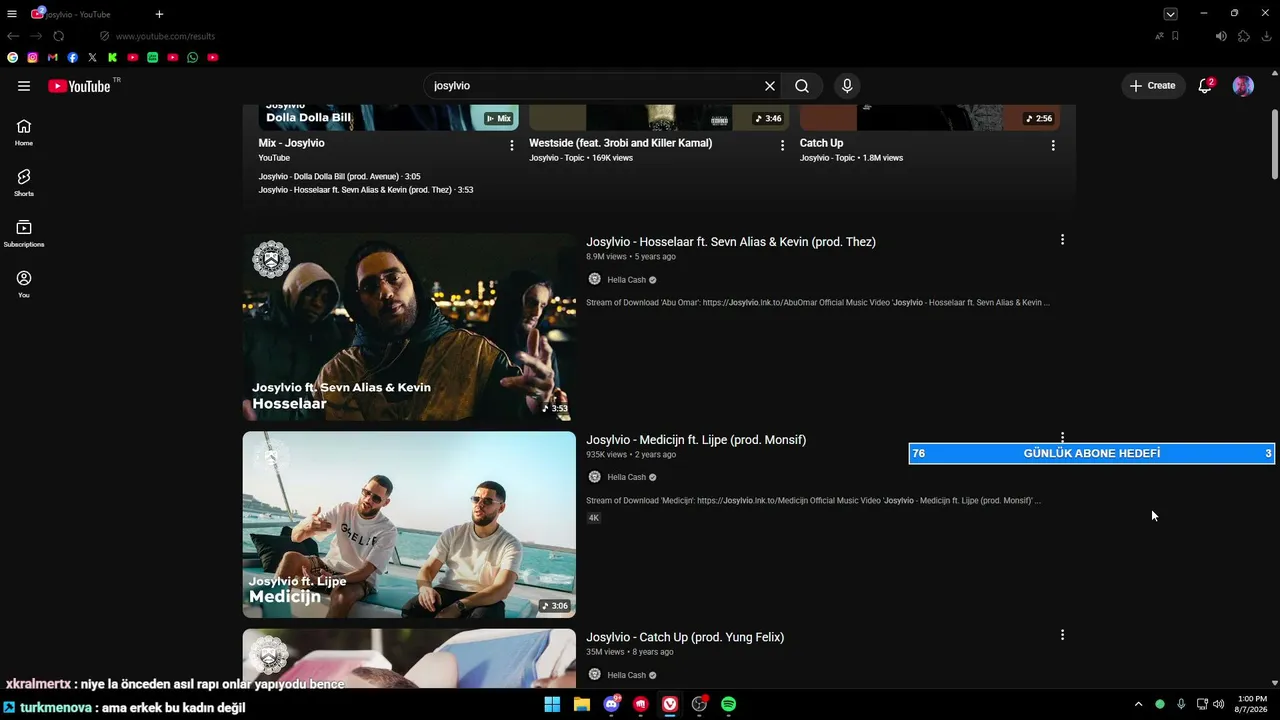The height and width of the screenshot is (720, 1280).
Task: Open the Mix - Josylvio title
Action: [x=291, y=143]
